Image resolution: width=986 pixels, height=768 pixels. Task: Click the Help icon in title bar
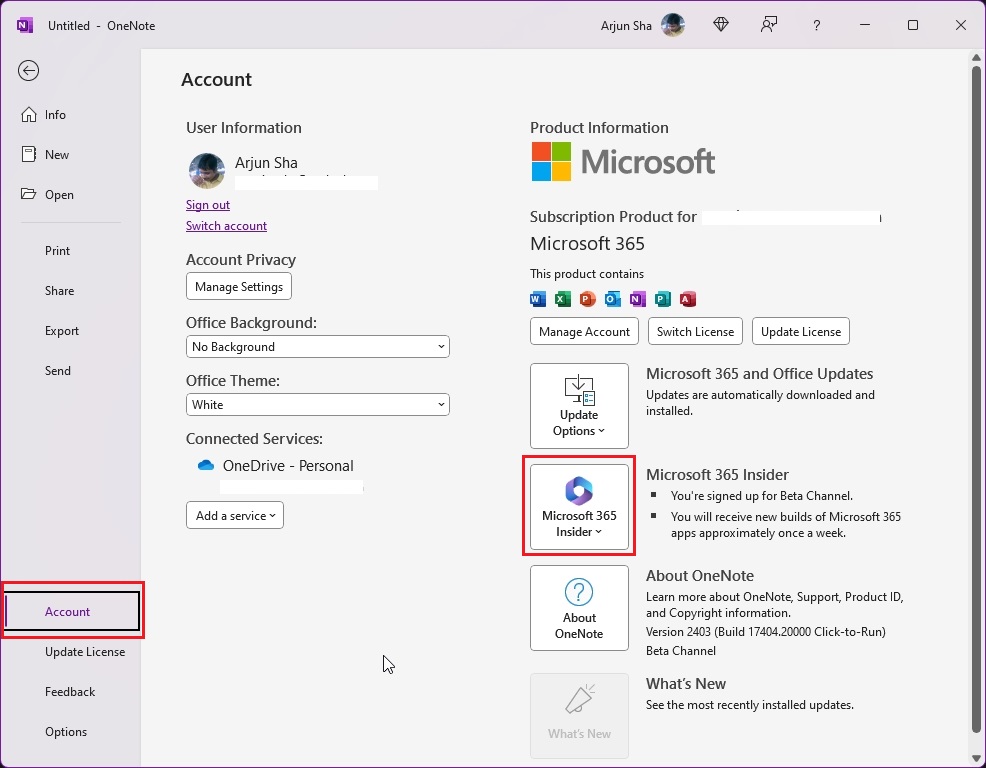point(816,25)
